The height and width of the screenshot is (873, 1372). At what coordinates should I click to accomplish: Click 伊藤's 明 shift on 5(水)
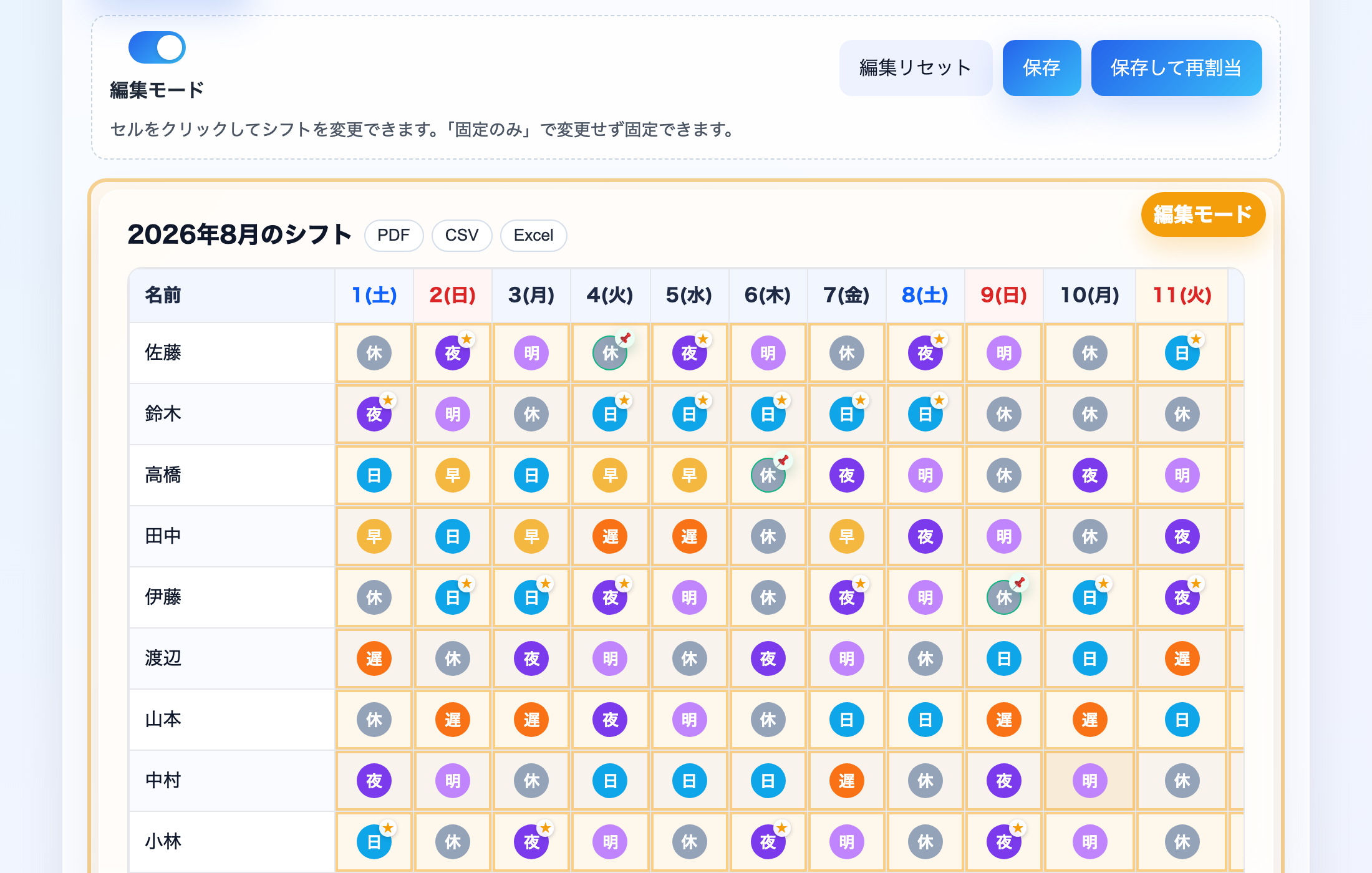(690, 597)
